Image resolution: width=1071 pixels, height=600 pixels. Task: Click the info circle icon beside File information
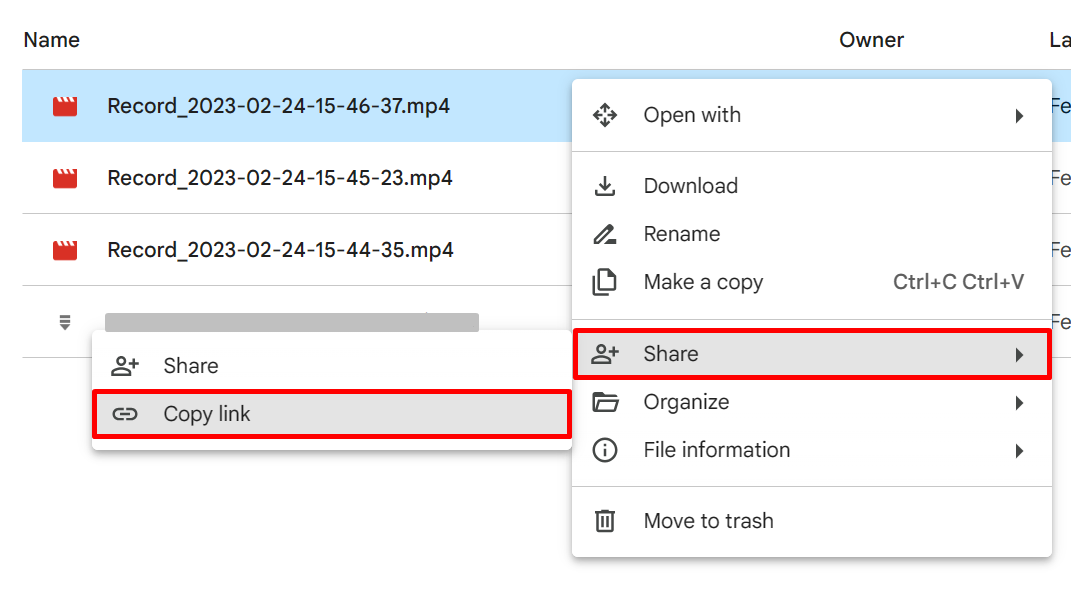pos(605,450)
